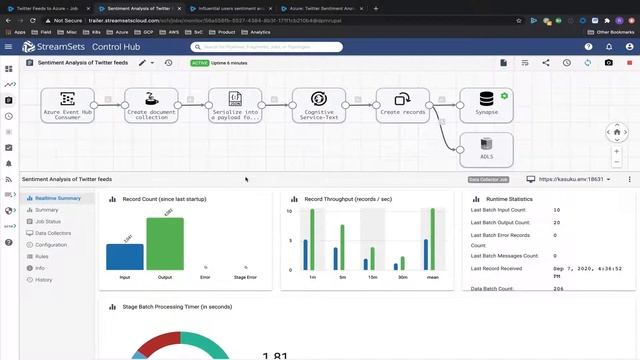
Task: Open Other Bookmarks folder
Action: coord(611,32)
